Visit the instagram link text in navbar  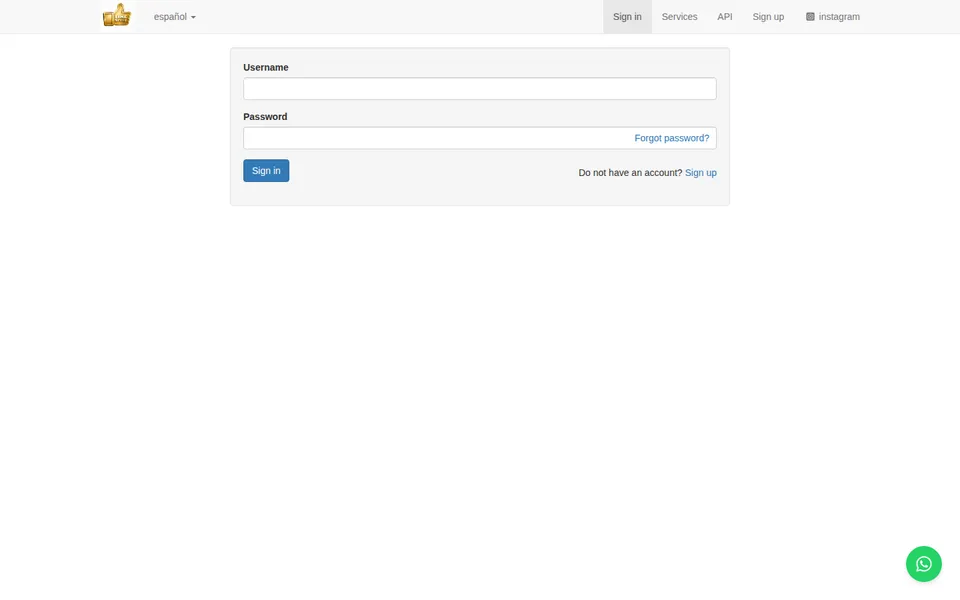point(839,17)
